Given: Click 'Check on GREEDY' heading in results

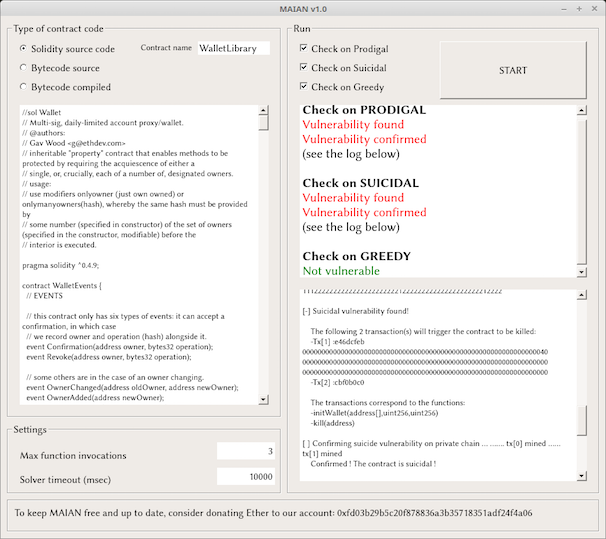Looking at the screenshot, I should point(357,256).
